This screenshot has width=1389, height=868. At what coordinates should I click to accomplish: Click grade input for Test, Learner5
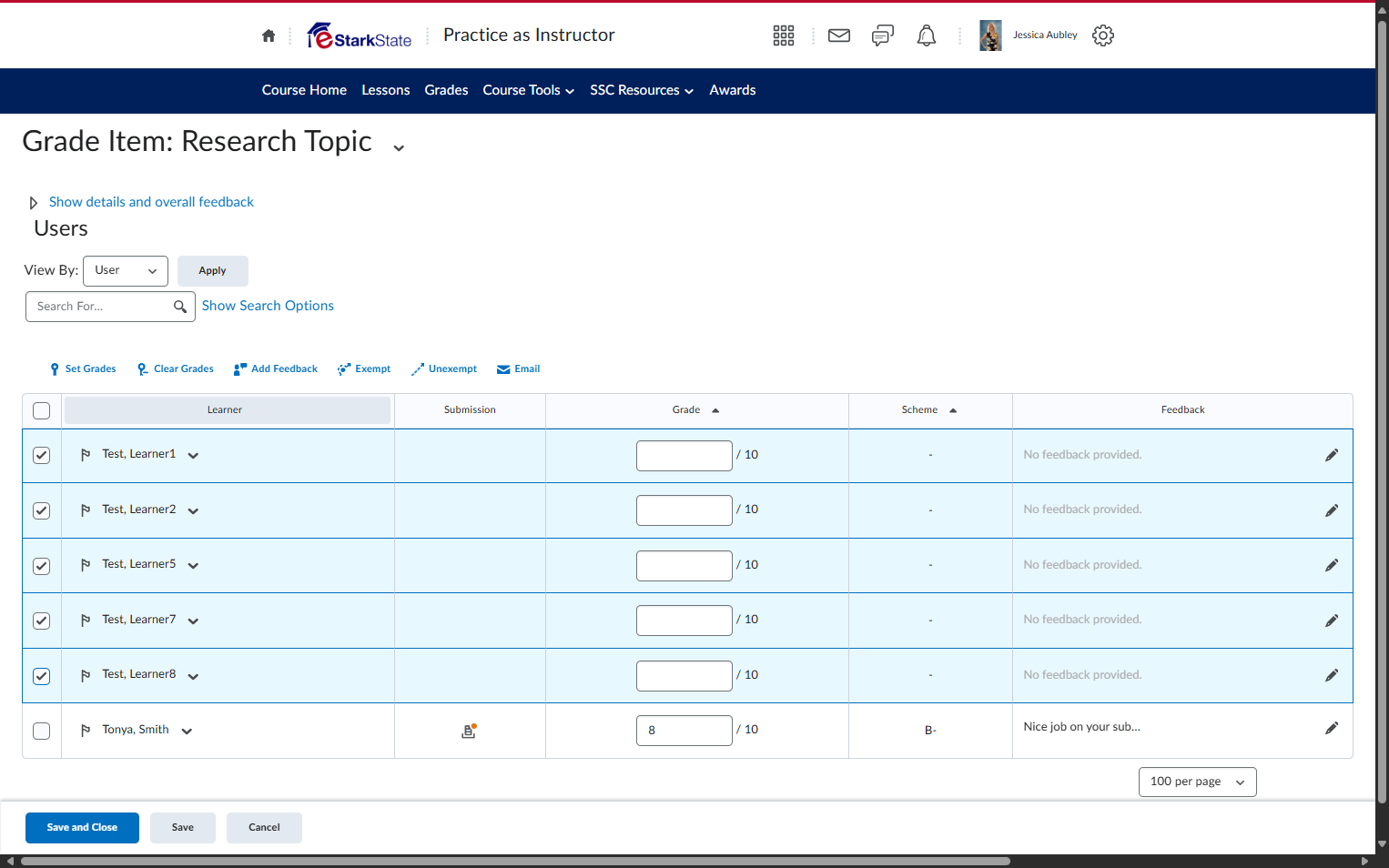[x=684, y=566]
